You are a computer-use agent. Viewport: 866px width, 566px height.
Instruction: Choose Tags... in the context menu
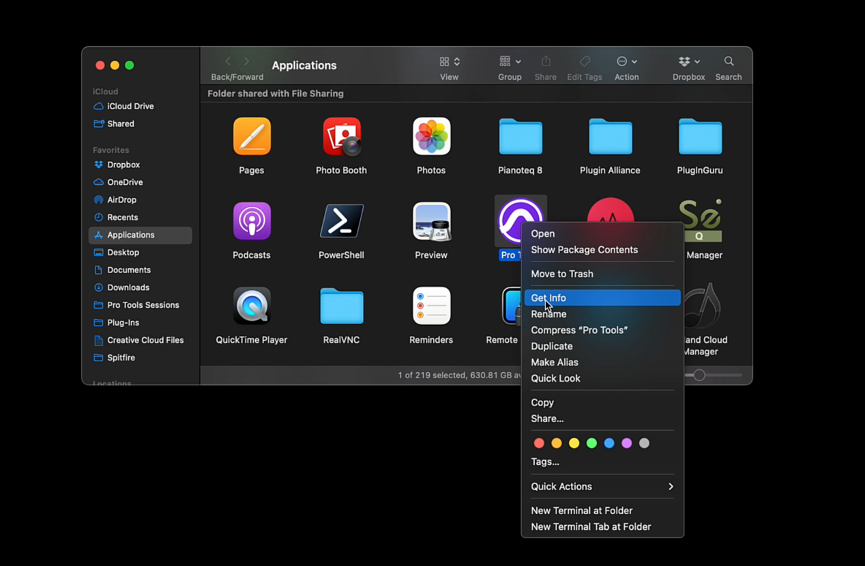pos(603,462)
